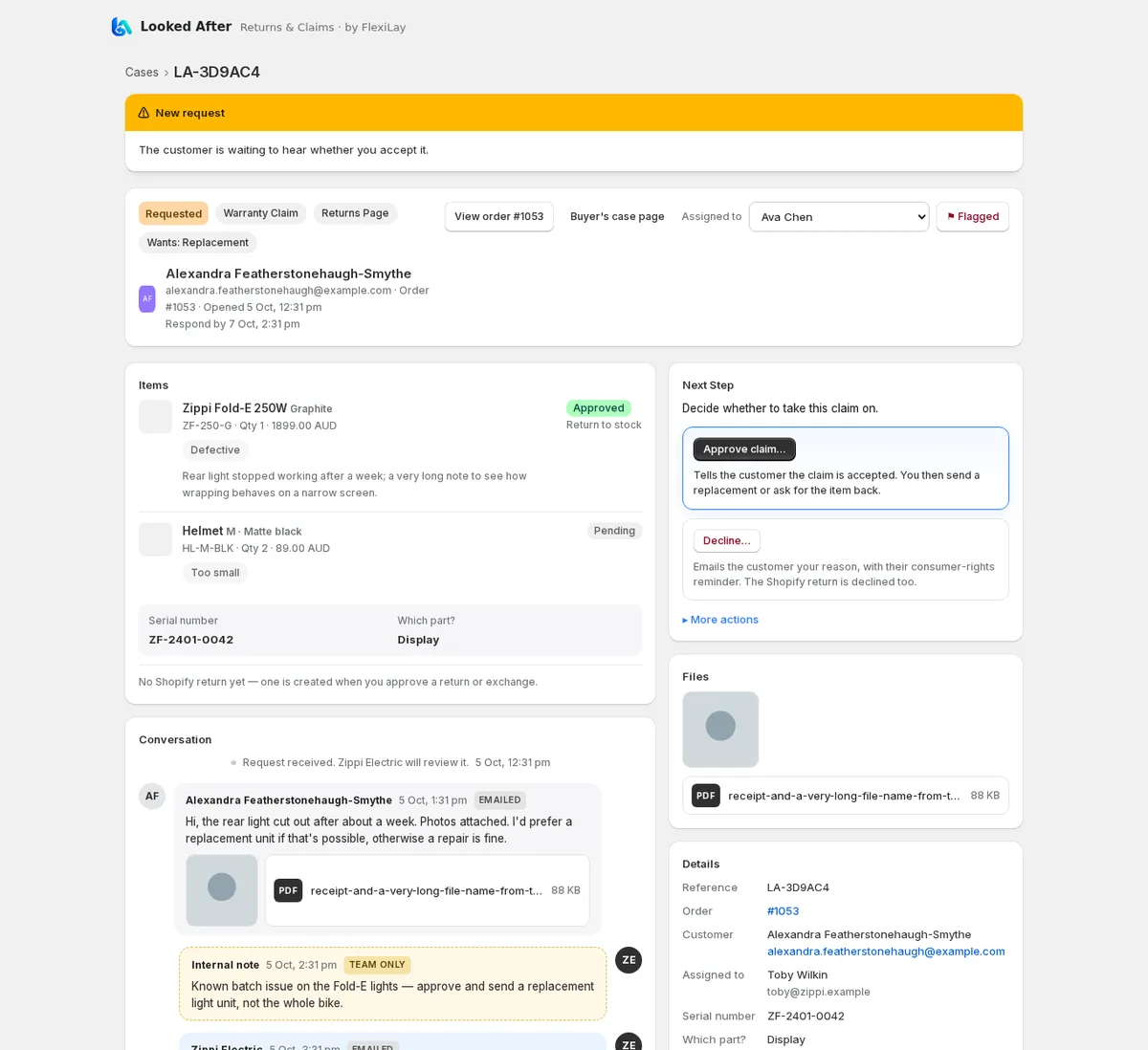The width and height of the screenshot is (1148, 1050).
Task: Click the Wants: Replacement tag
Action: point(198,243)
